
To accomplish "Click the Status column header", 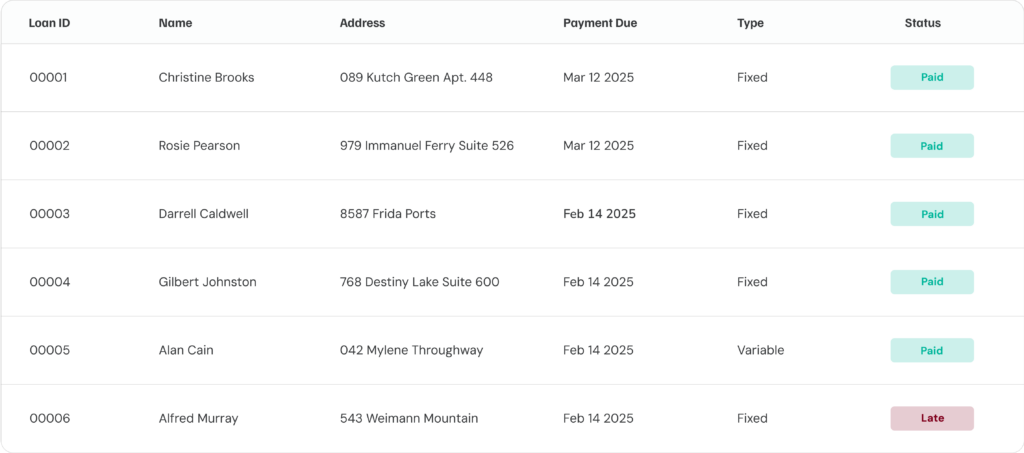I will (x=923, y=23).
